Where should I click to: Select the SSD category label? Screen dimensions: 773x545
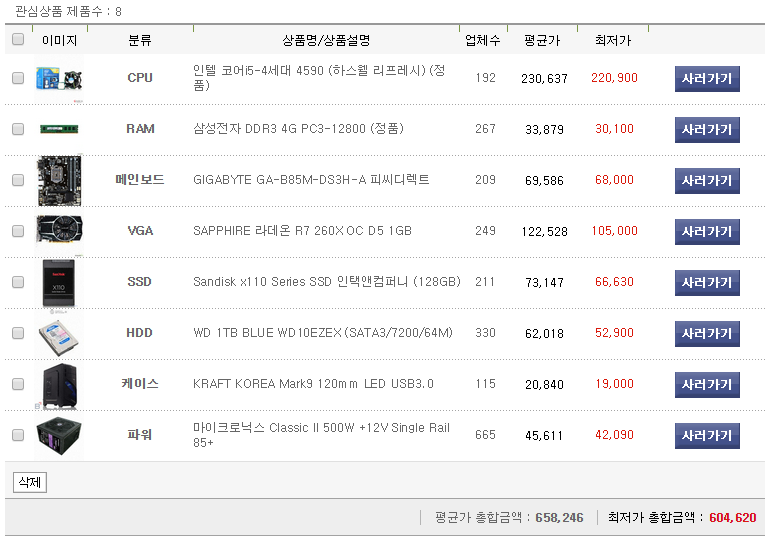(x=140, y=282)
